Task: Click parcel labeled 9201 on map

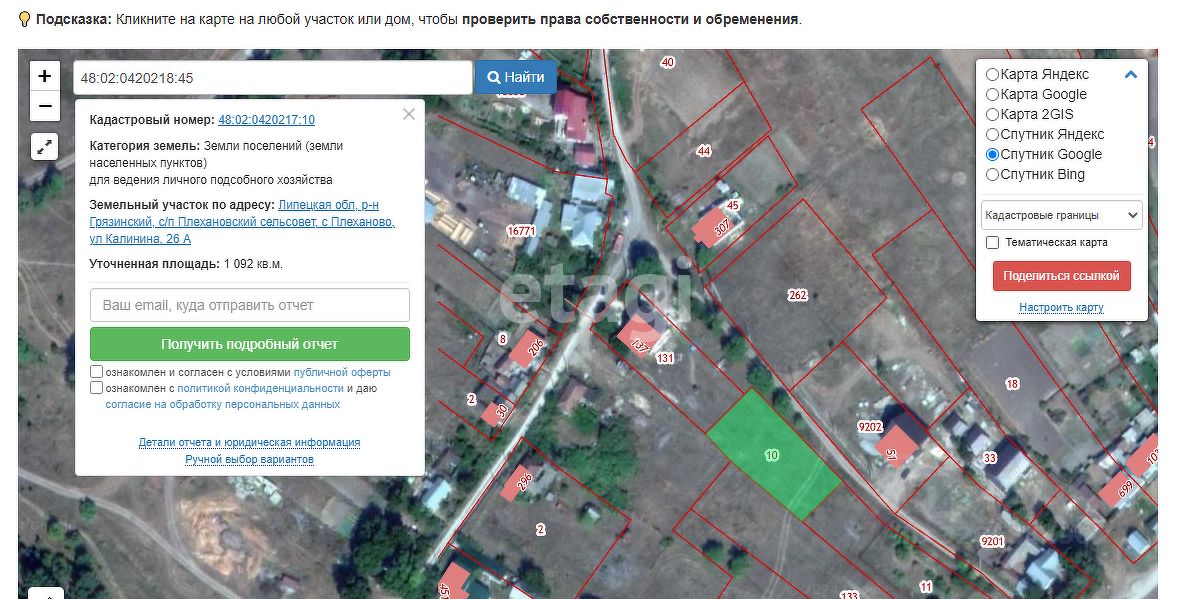Action: (992, 541)
